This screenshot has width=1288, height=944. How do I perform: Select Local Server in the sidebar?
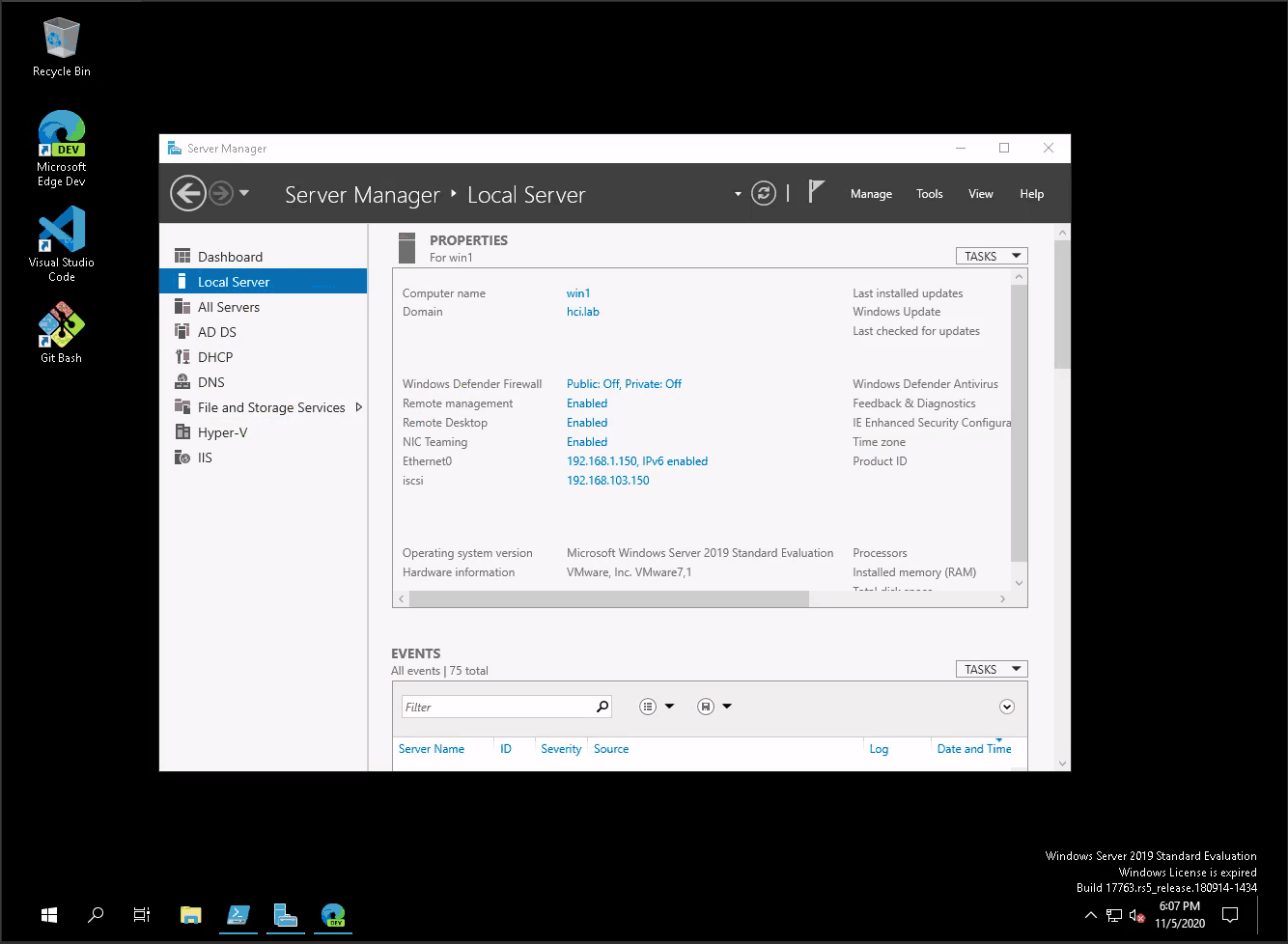pos(263,282)
